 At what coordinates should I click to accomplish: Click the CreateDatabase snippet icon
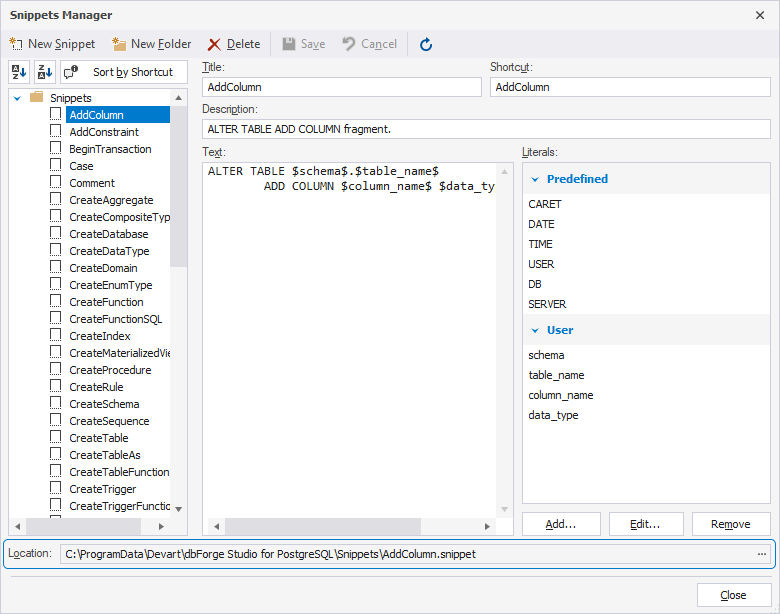(56, 233)
